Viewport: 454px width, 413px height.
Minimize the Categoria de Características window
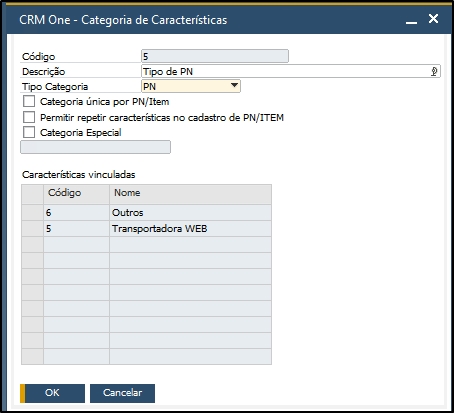(411, 20)
